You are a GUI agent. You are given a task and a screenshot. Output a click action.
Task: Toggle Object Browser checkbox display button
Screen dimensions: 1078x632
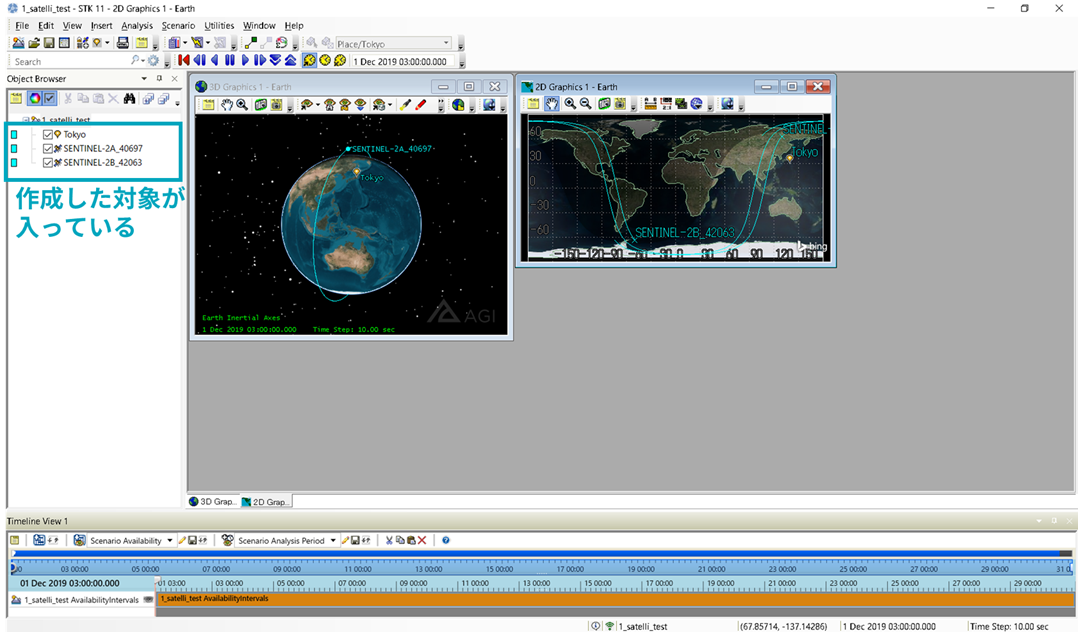coord(50,99)
